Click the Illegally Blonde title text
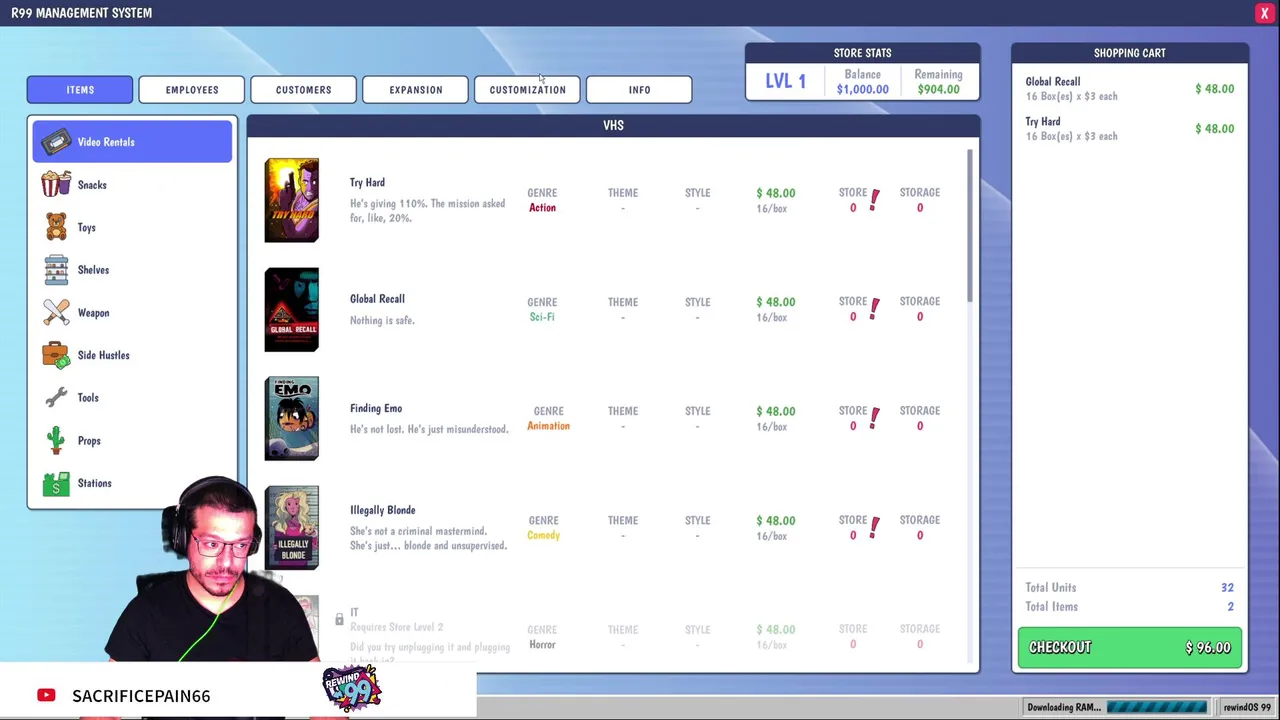The width and height of the screenshot is (1280, 720). (x=382, y=510)
